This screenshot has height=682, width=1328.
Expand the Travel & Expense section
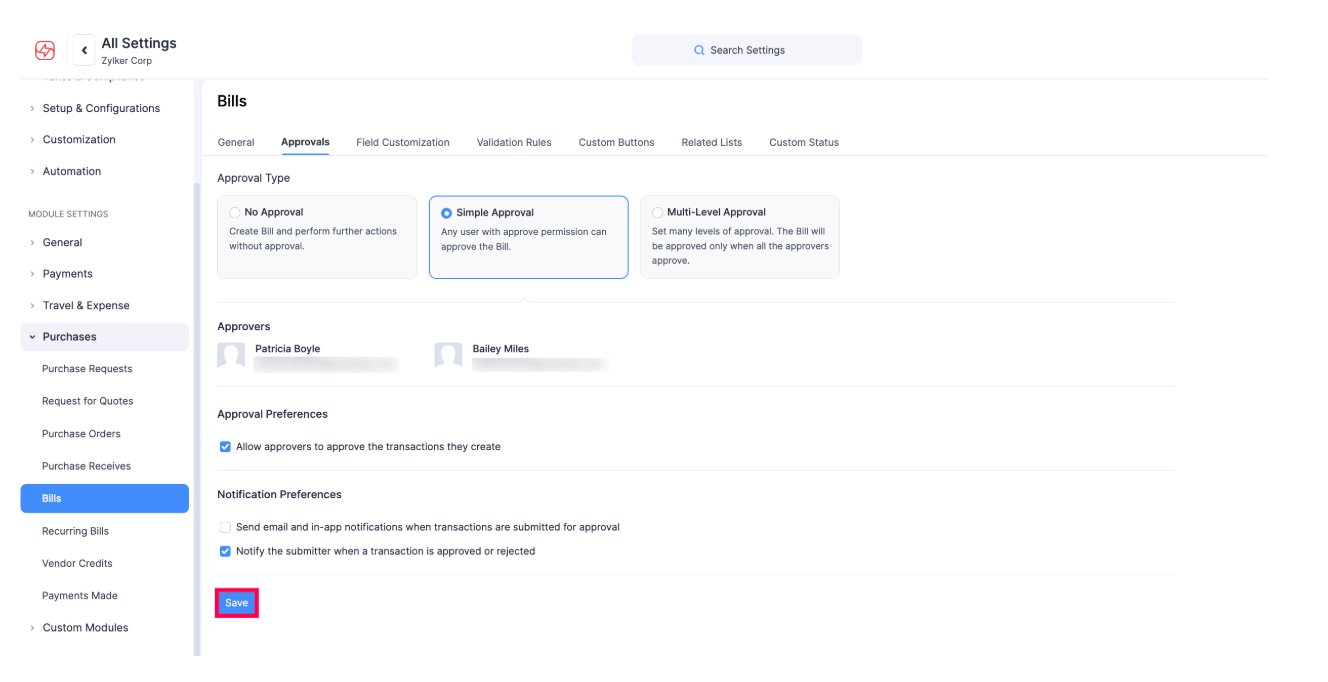tap(85, 305)
